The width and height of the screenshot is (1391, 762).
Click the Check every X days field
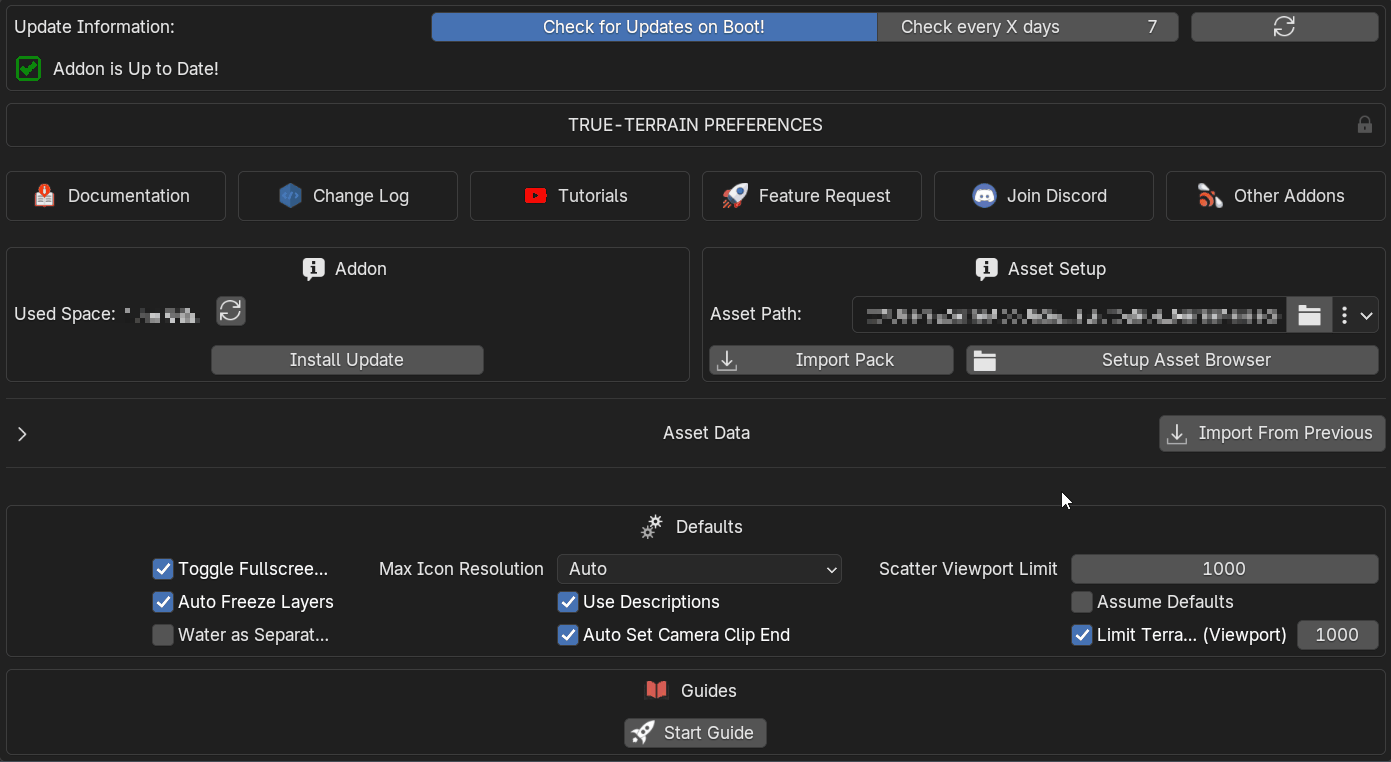point(1027,27)
